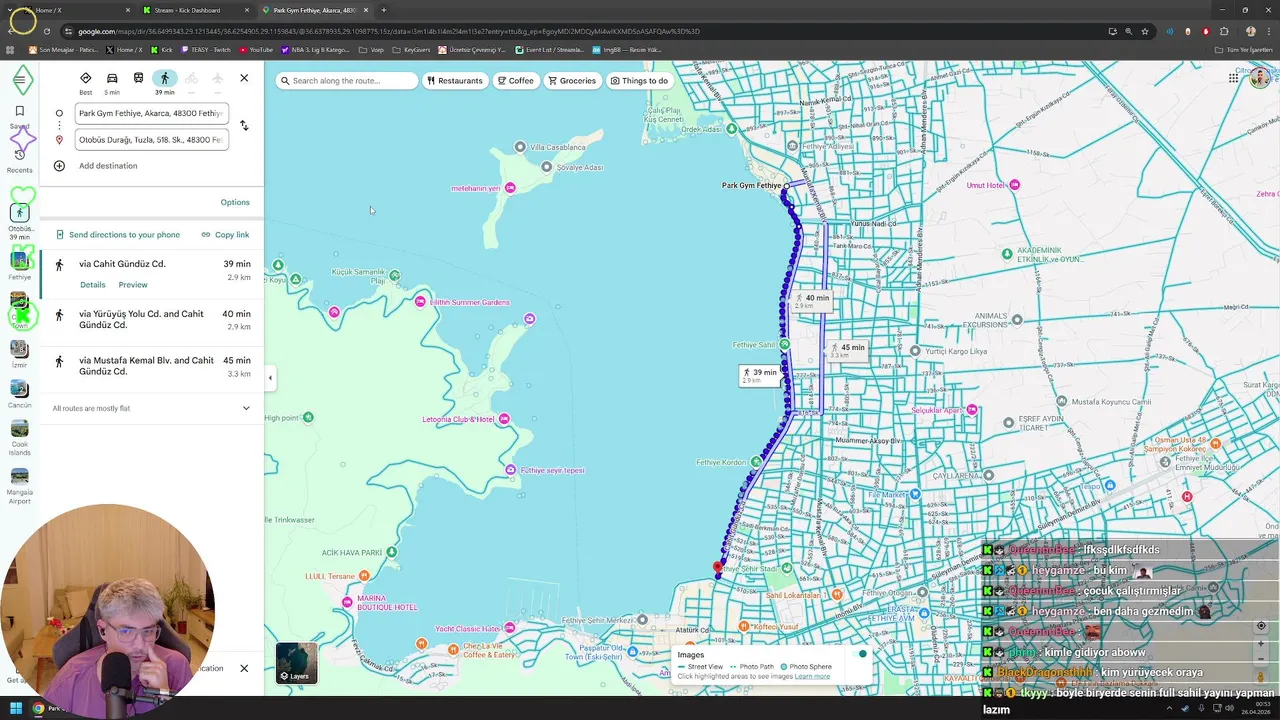
Task: Send directions to your phone
Action: tap(118, 235)
